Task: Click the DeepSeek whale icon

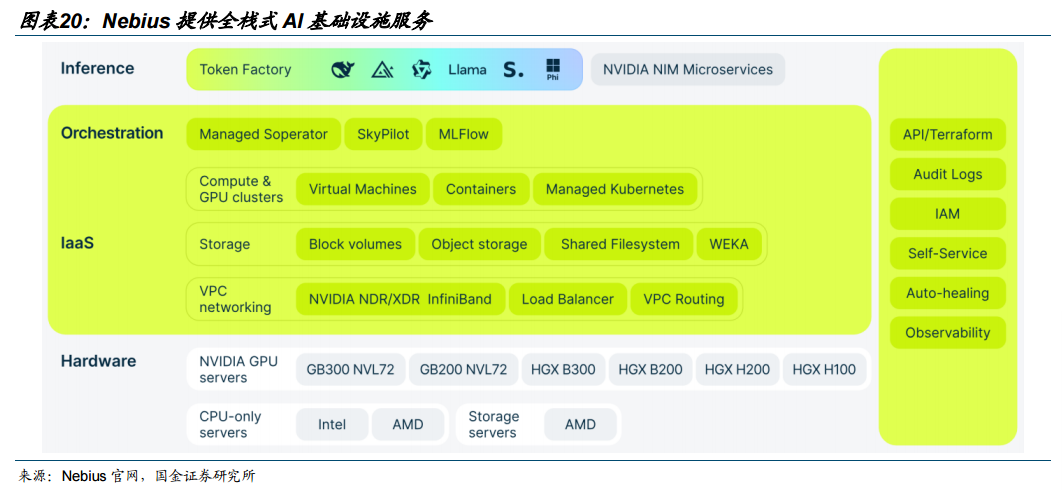Action: [x=343, y=70]
